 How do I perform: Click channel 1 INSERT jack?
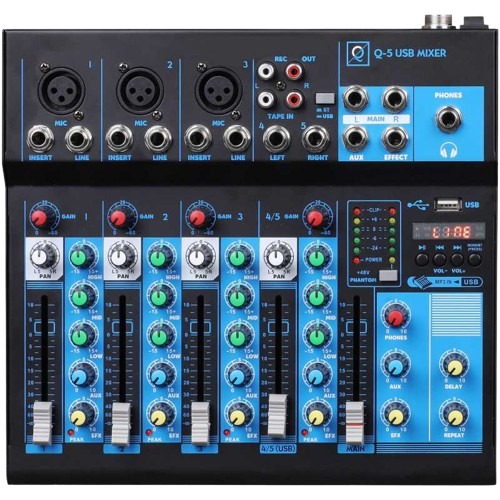tap(40, 139)
